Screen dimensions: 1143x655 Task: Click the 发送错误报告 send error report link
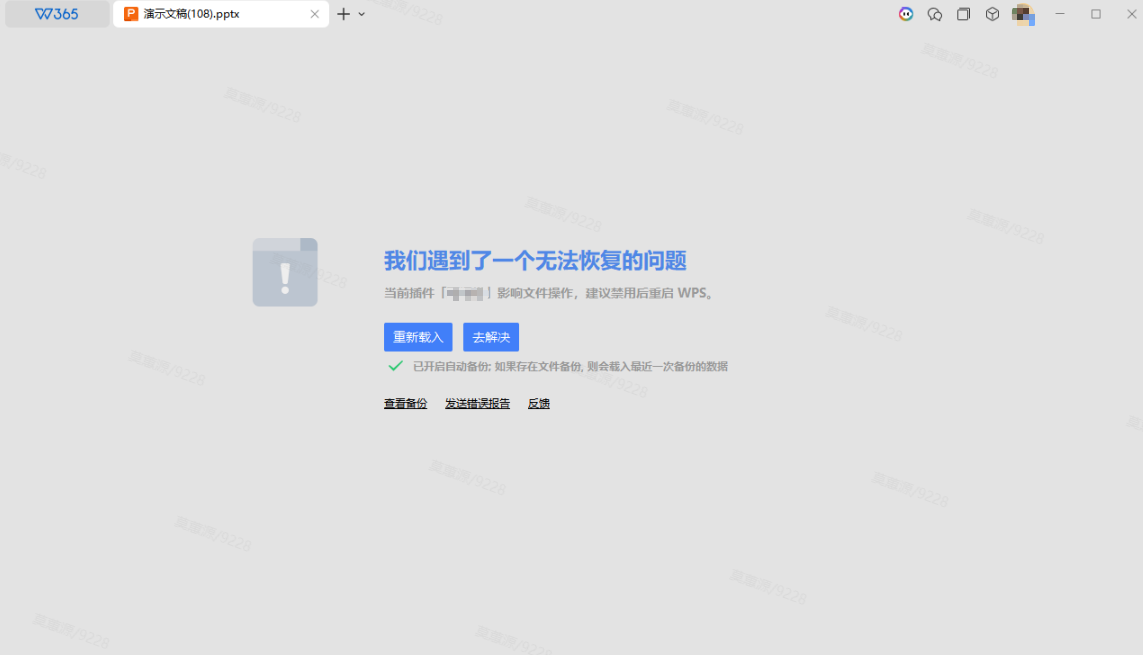tap(477, 404)
